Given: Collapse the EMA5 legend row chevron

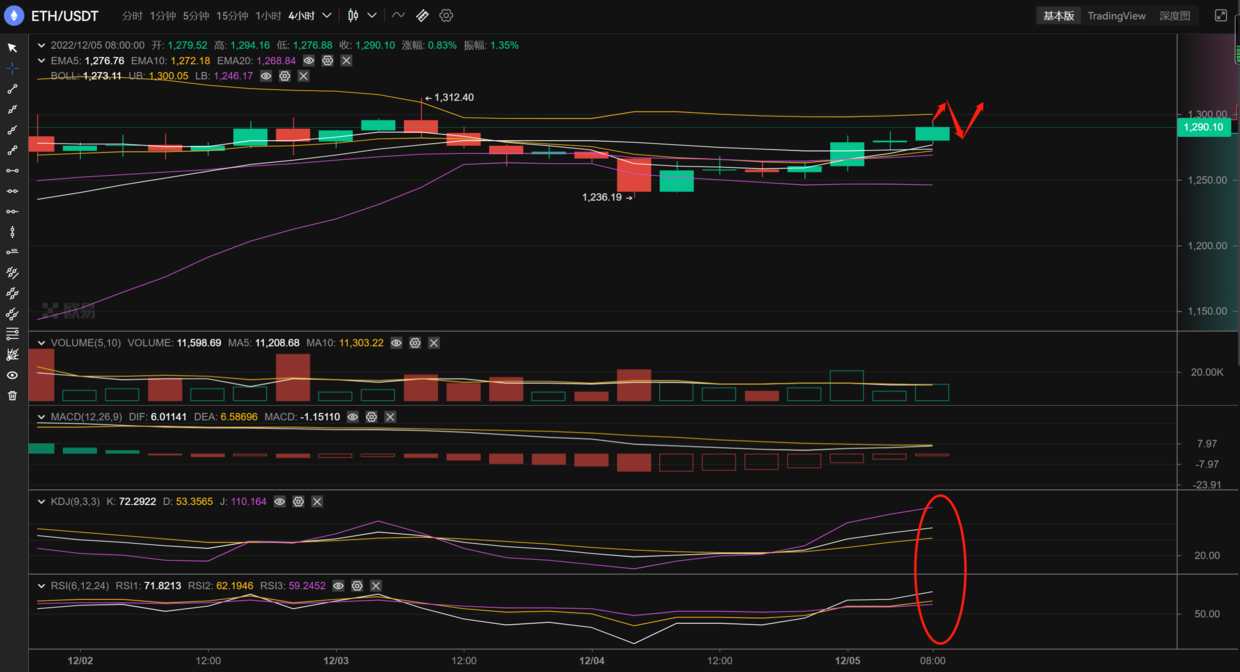Looking at the screenshot, I should click(41, 61).
